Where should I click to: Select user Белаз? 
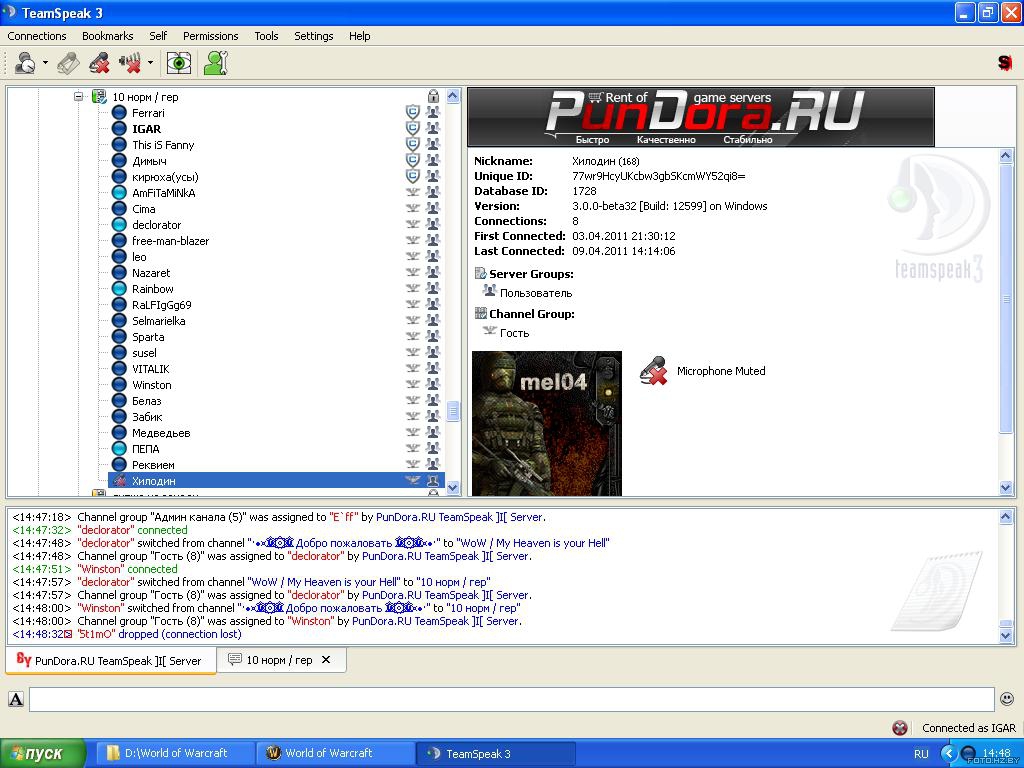[x=146, y=401]
